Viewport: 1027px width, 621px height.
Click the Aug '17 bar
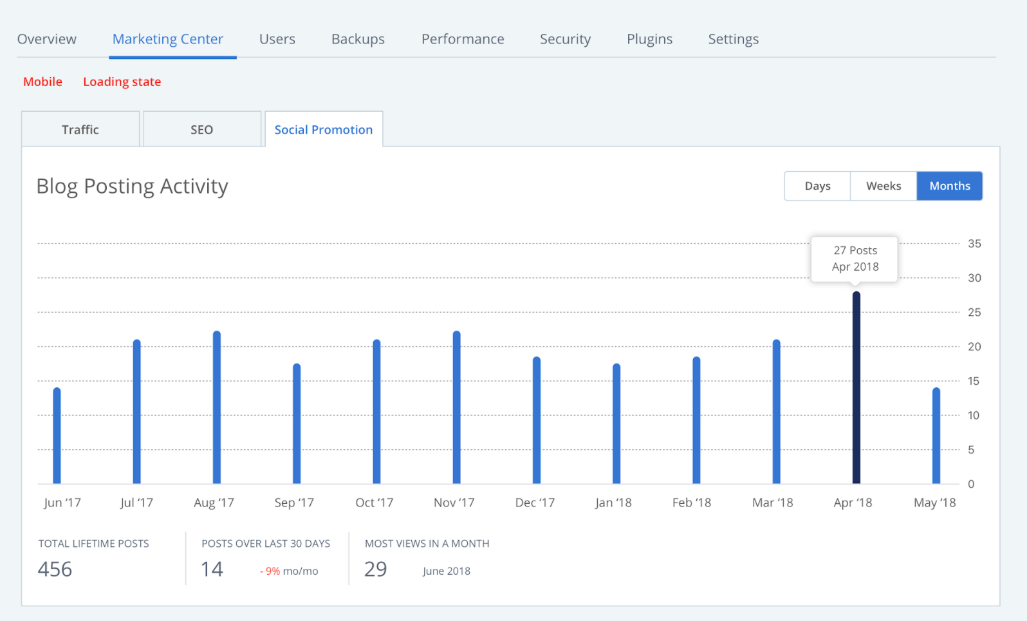coord(217,407)
